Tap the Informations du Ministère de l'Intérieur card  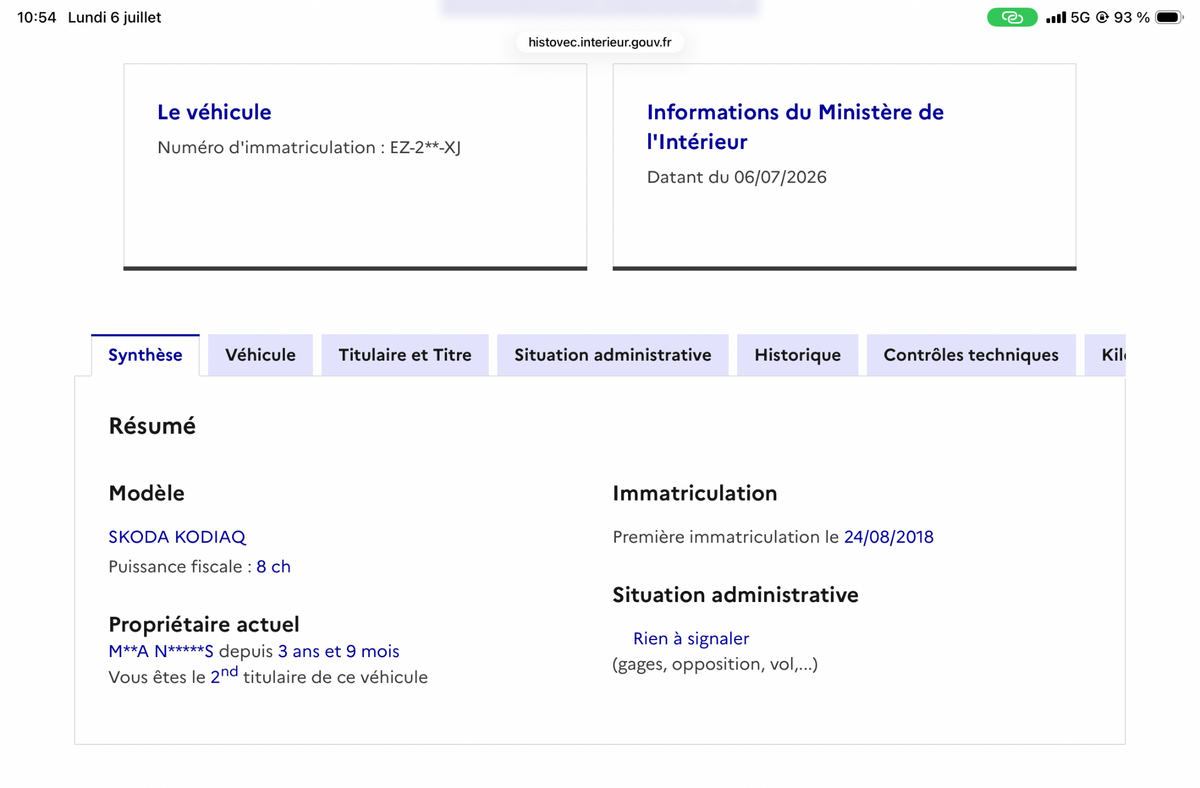click(844, 166)
